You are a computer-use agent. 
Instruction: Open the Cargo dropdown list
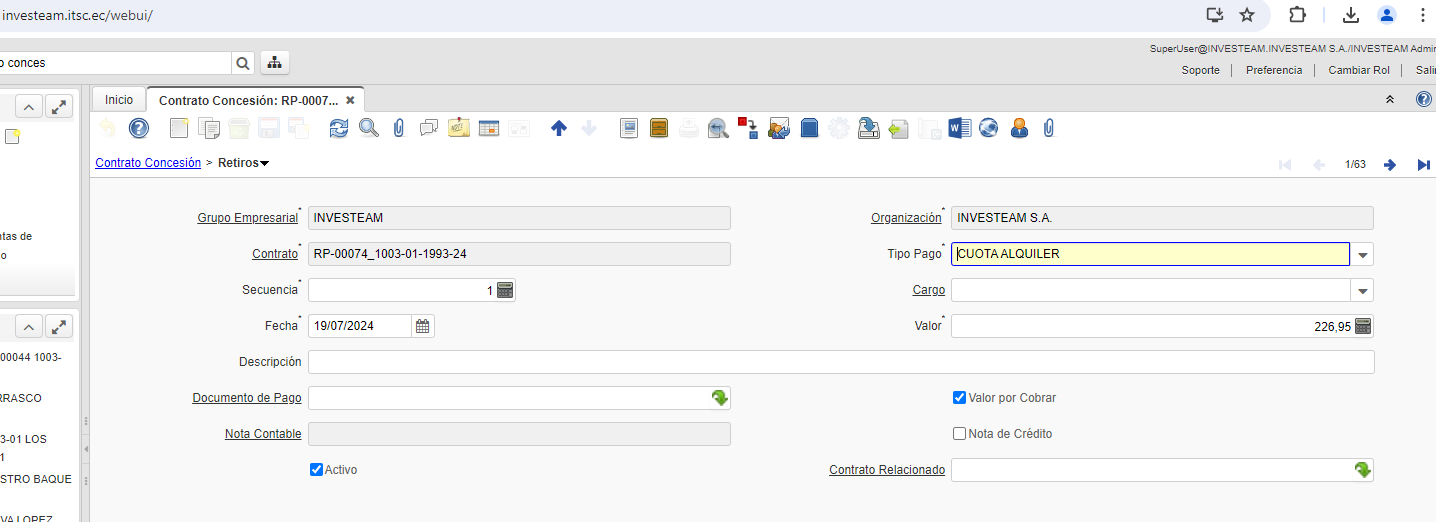1362,290
